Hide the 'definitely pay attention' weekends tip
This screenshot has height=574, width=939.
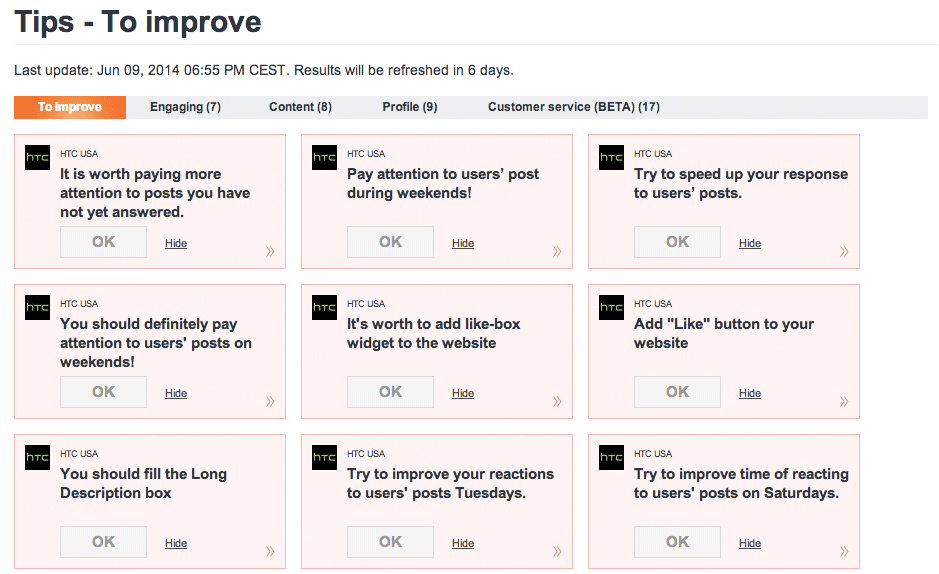click(x=176, y=394)
